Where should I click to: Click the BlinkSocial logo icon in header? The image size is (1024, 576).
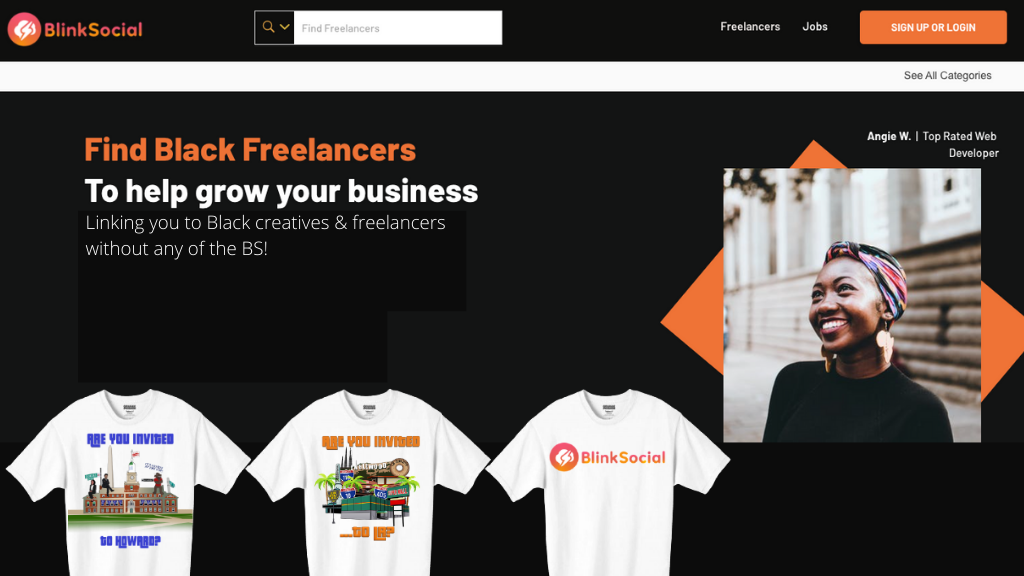point(24,29)
